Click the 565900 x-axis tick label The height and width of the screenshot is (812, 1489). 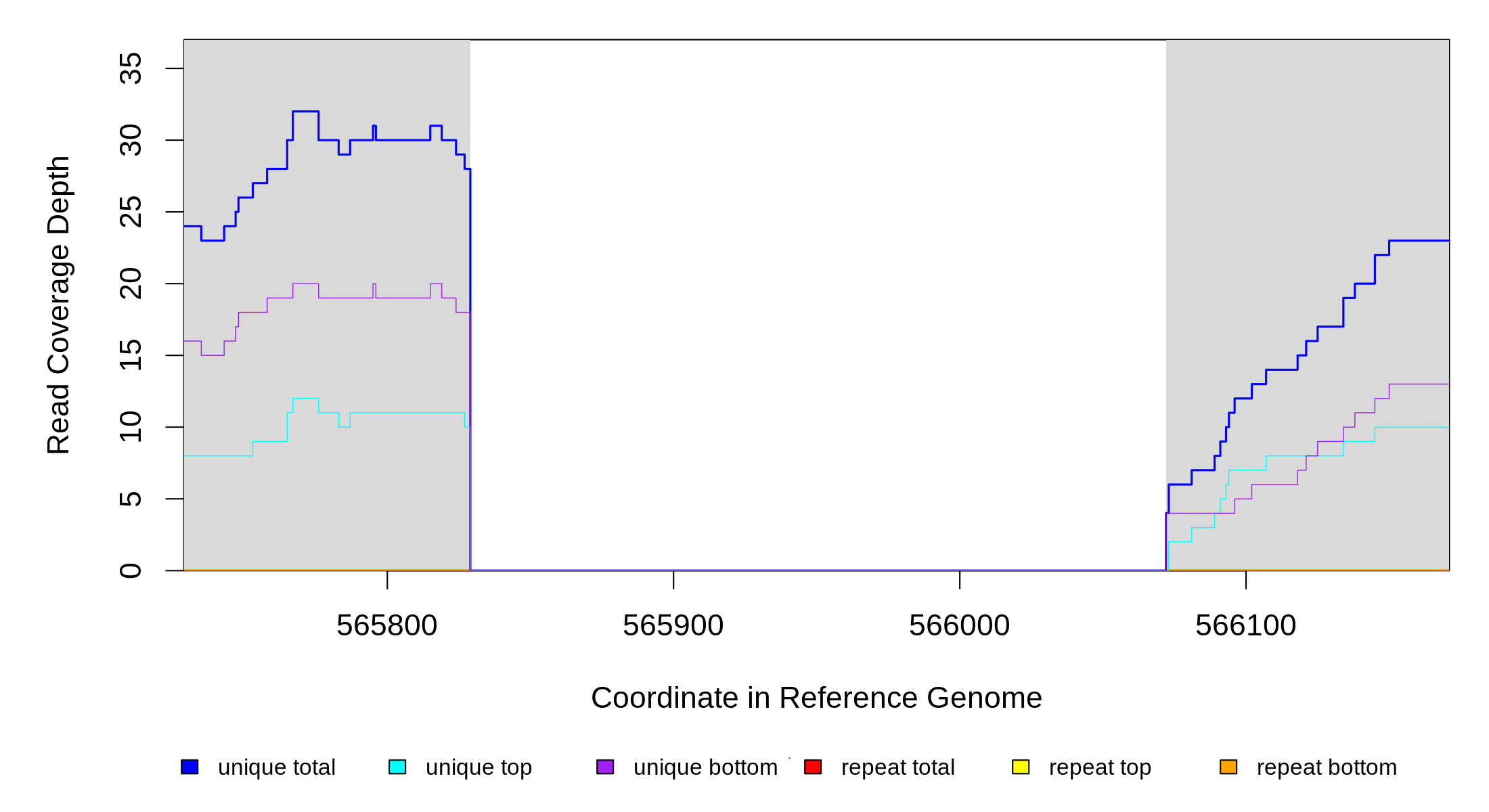click(673, 626)
